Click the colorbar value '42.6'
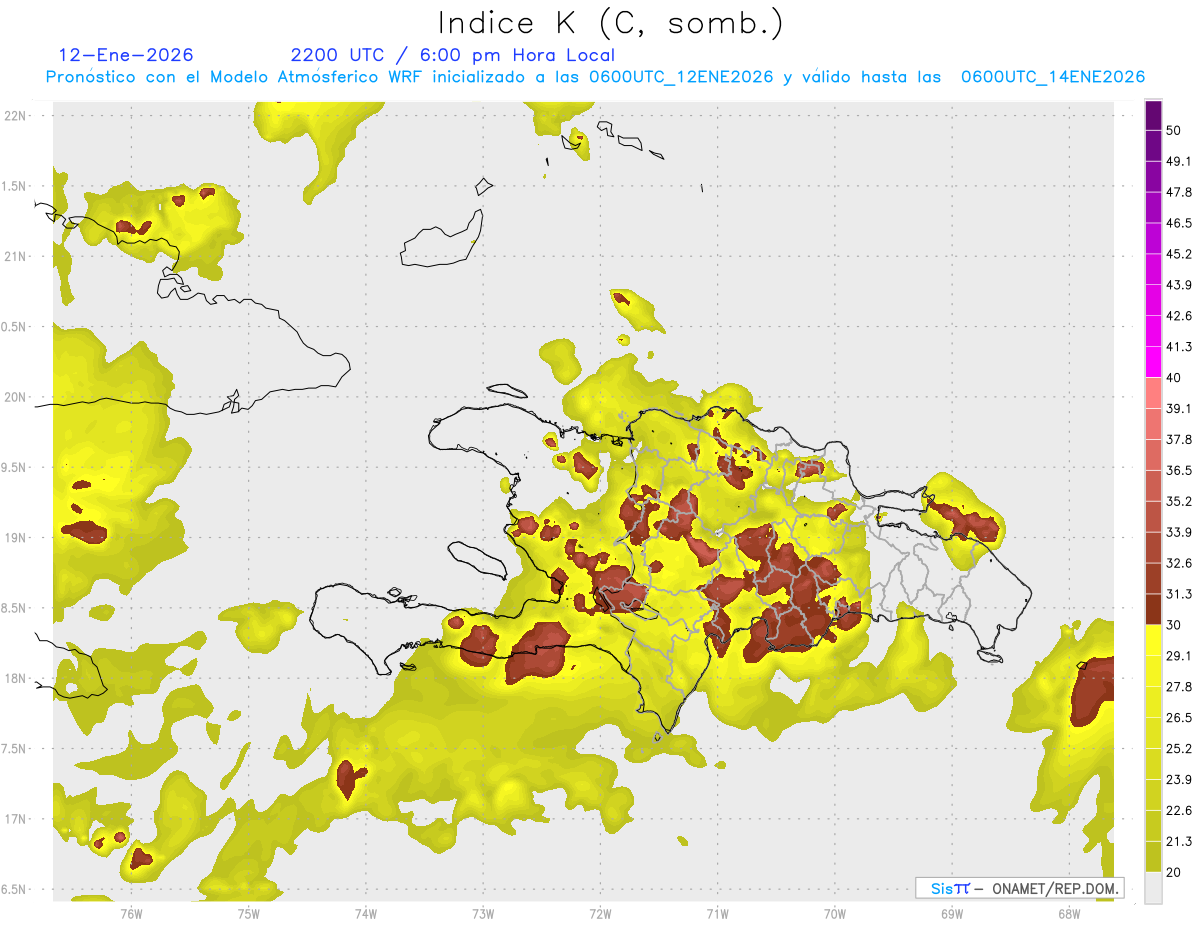The height and width of the screenshot is (927, 1200). (x=1179, y=316)
